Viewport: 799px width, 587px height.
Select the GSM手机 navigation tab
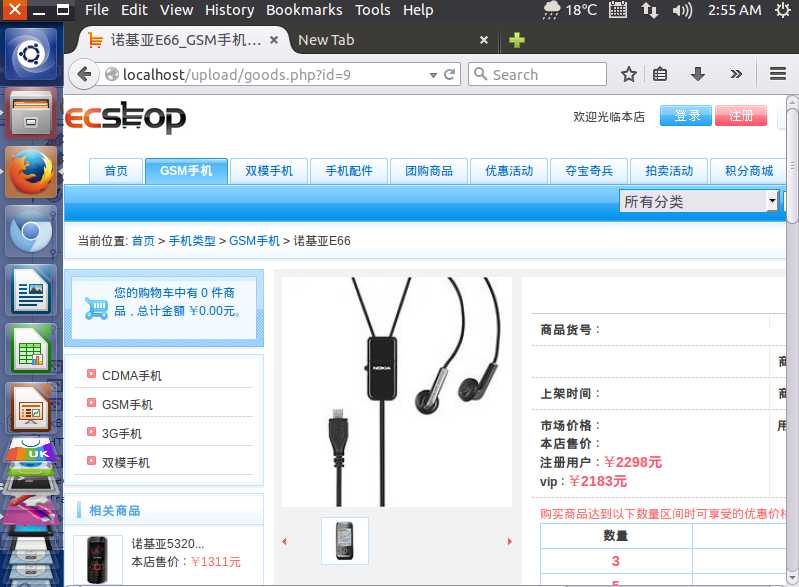coord(186,171)
